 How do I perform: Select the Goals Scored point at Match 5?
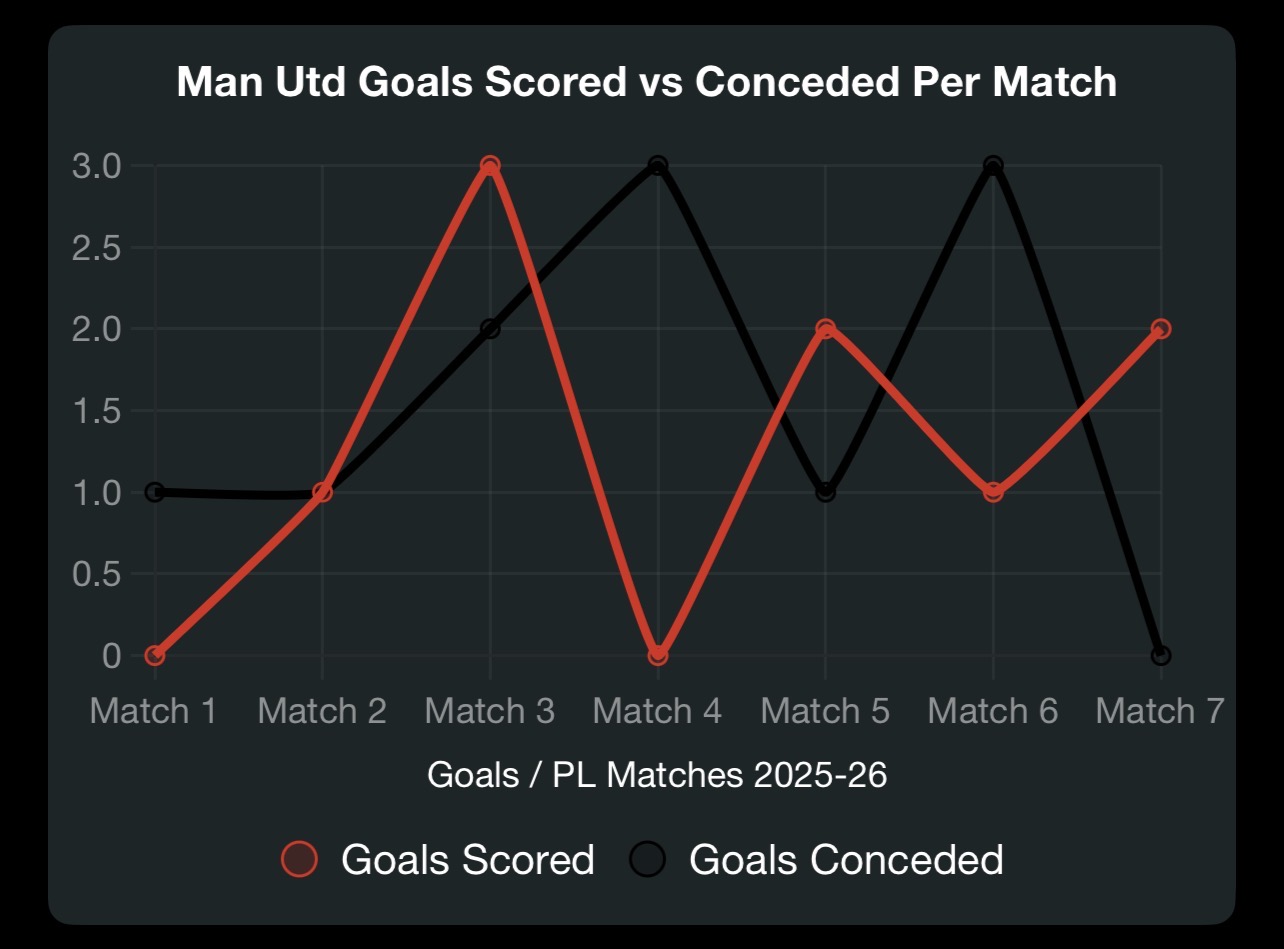tap(825, 329)
